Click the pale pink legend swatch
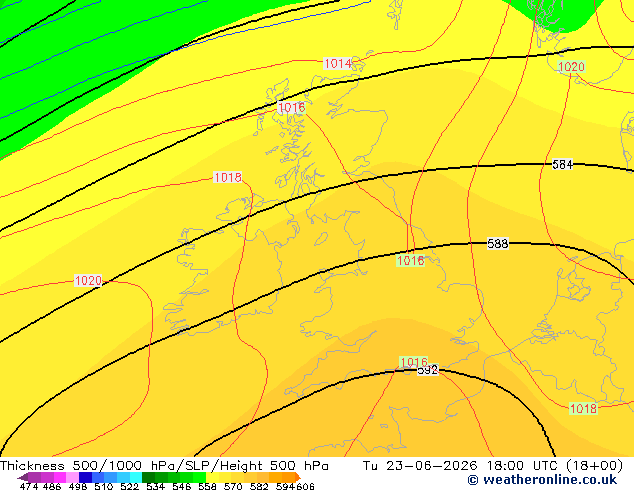The image size is (634, 490). pos(72,477)
